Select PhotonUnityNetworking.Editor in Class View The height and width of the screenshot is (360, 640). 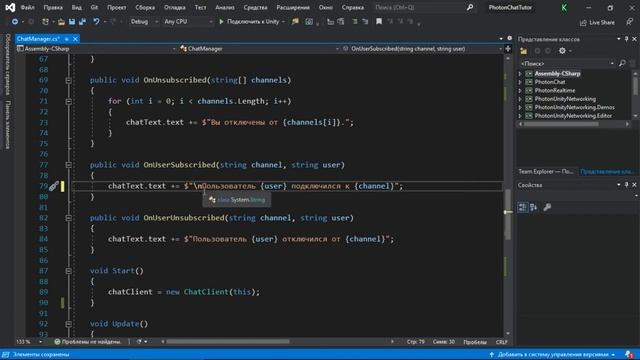[573, 116]
